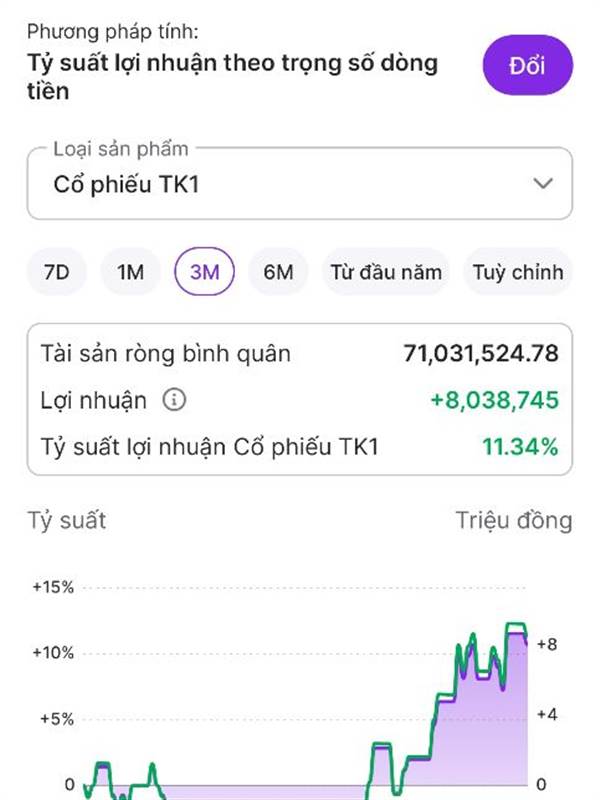Choose the 6M time range
The width and height of the screenshot is (600, 800).
click(x=278, y=272)
